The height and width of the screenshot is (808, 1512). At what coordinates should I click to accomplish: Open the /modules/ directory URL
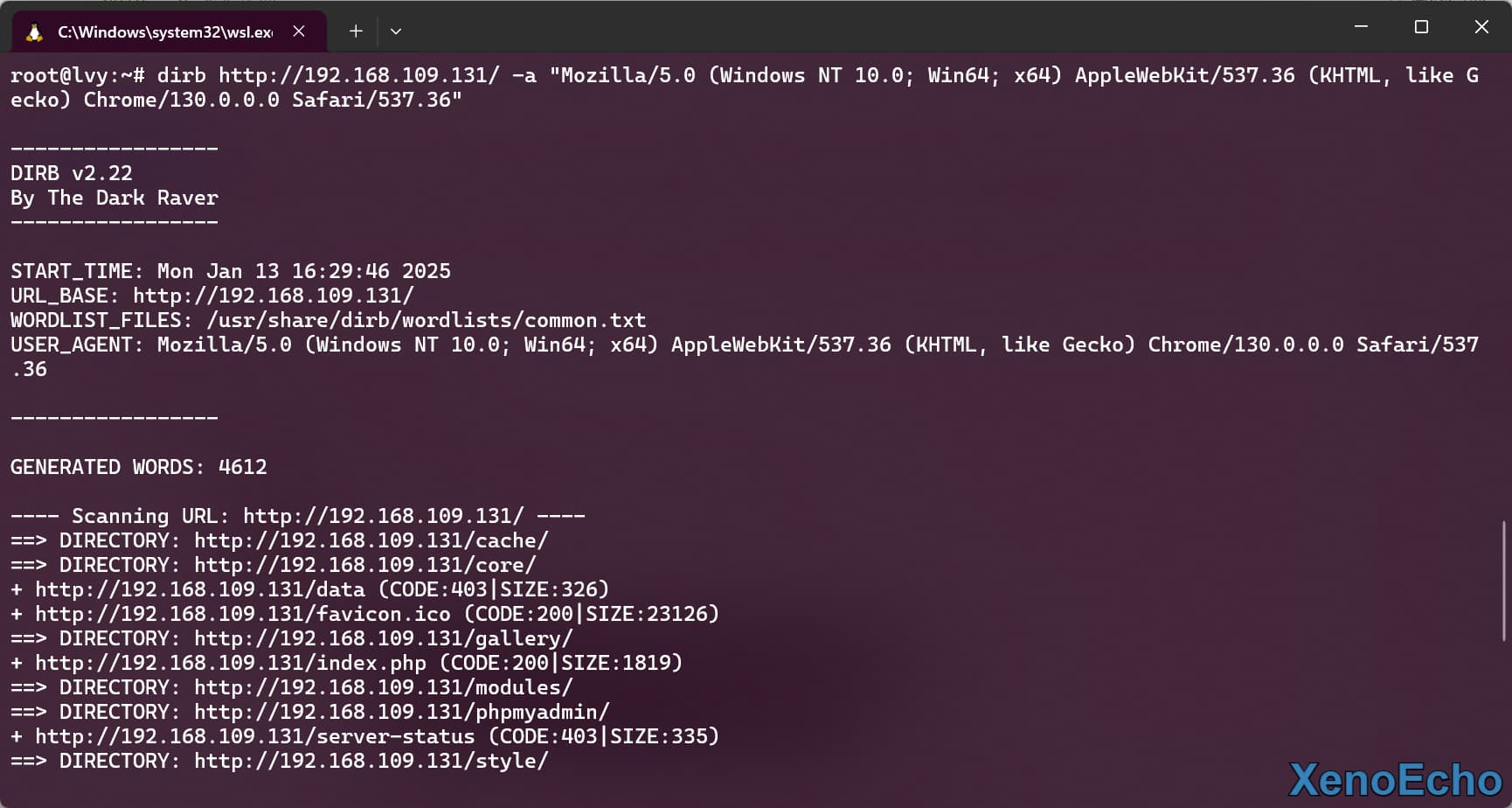(383, 687)
